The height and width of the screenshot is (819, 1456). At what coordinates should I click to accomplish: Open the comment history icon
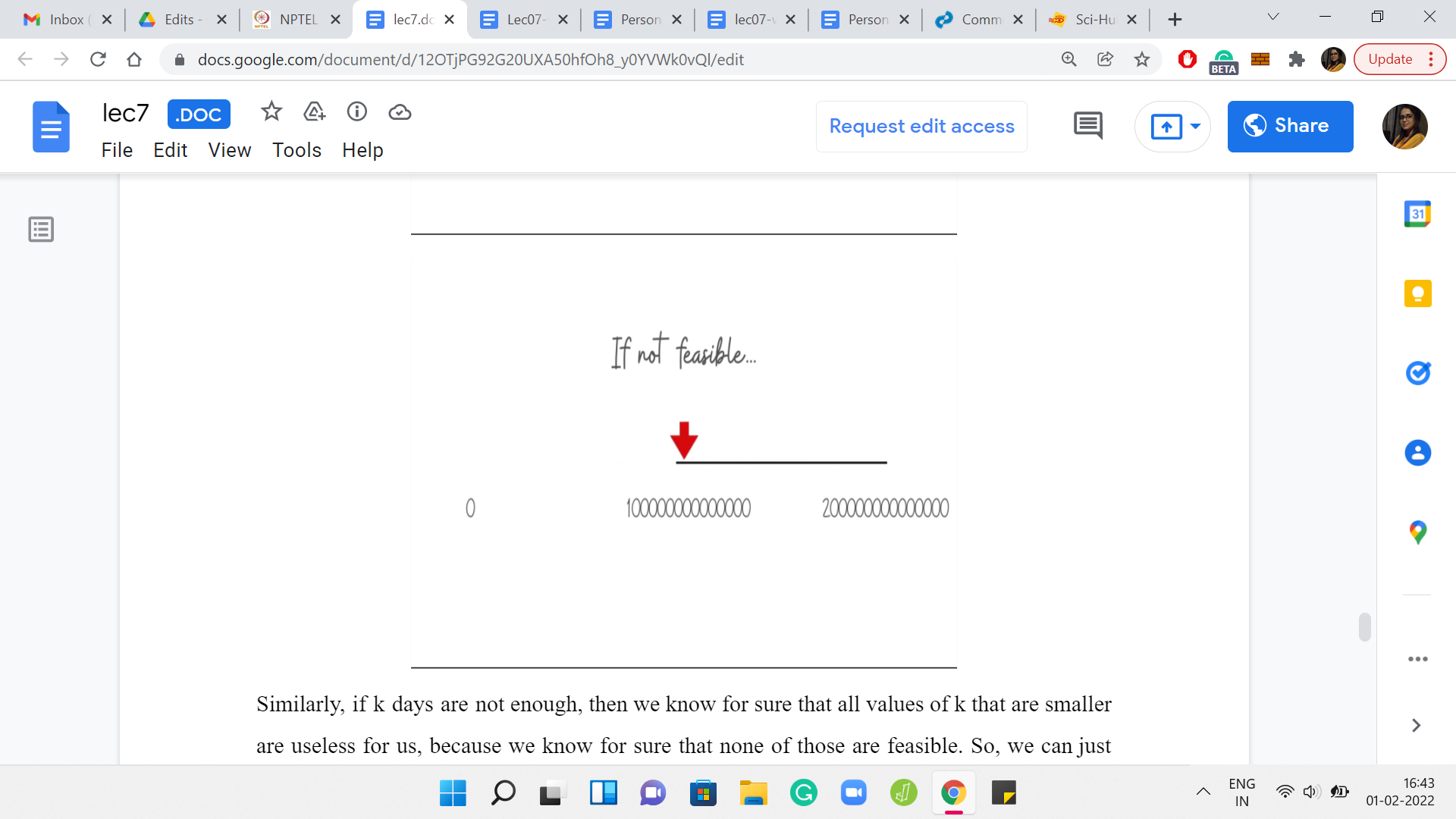[x=1087, y=126]
